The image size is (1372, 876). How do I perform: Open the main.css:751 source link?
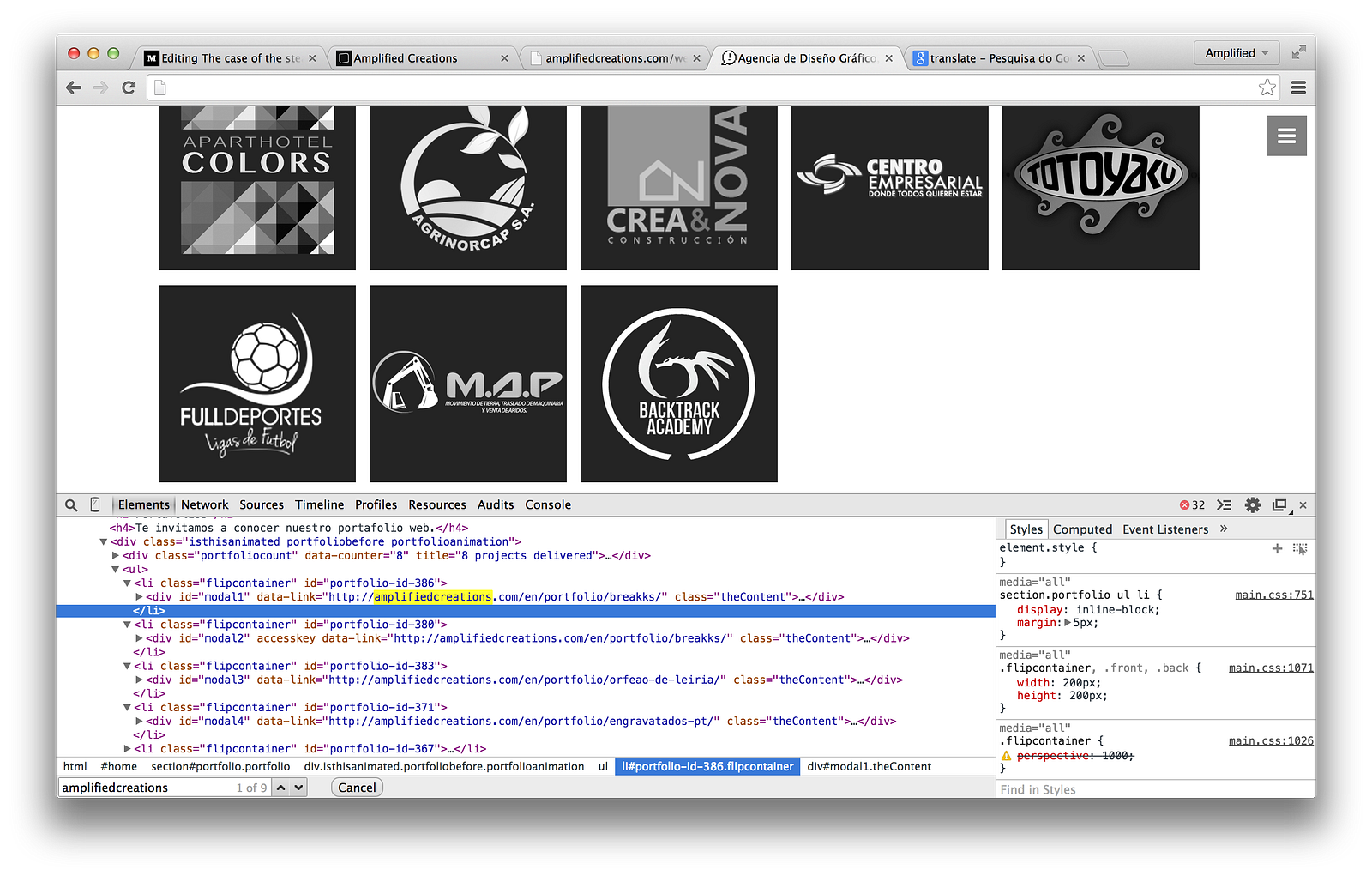tap(1274, 595)
